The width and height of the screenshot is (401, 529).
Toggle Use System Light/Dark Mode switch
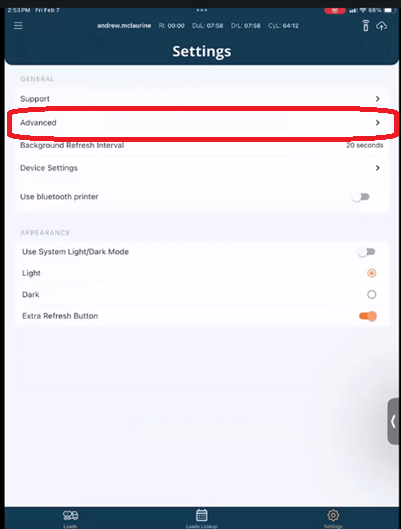pyautogui.click(x=367, y=252)
